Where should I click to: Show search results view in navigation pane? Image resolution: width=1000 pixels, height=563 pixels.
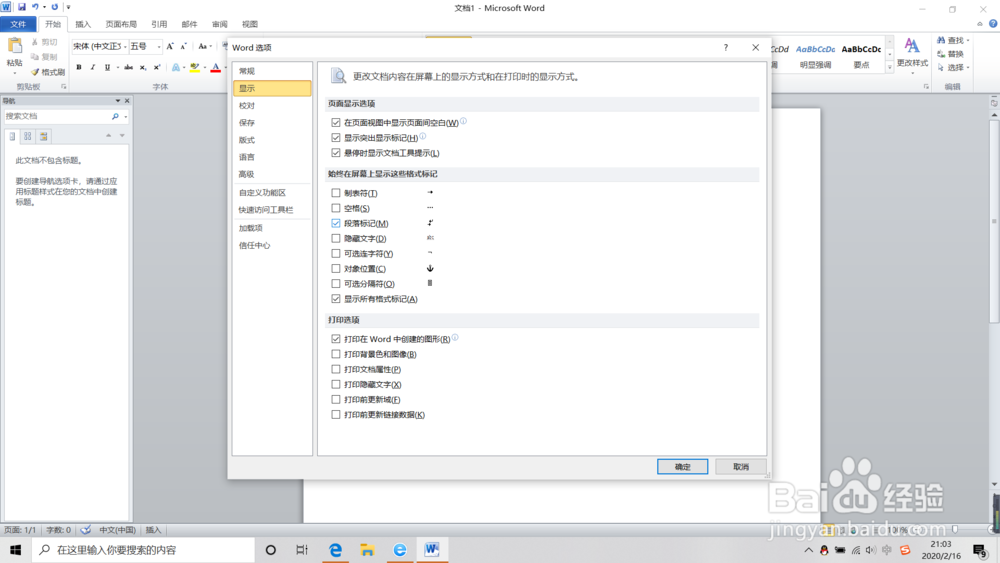coord(43,136)
